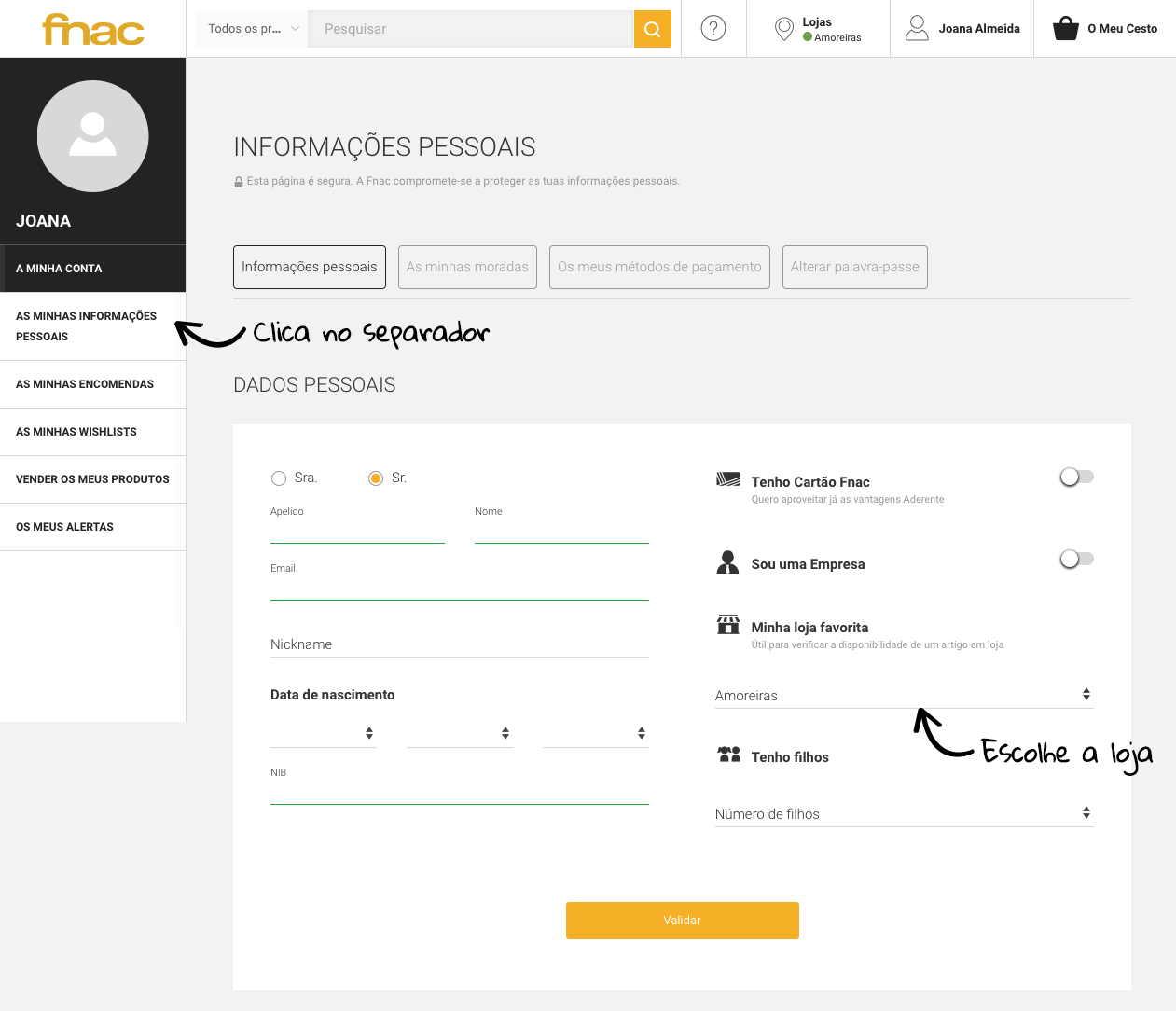Open the help question mark icon
The height and width of the screenshot is (1011, 1176).
(713, 29)
